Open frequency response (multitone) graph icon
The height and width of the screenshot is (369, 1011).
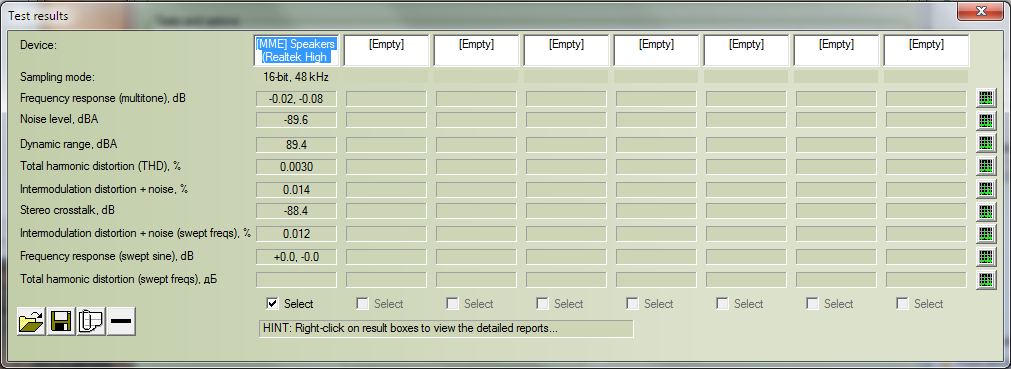985,98
